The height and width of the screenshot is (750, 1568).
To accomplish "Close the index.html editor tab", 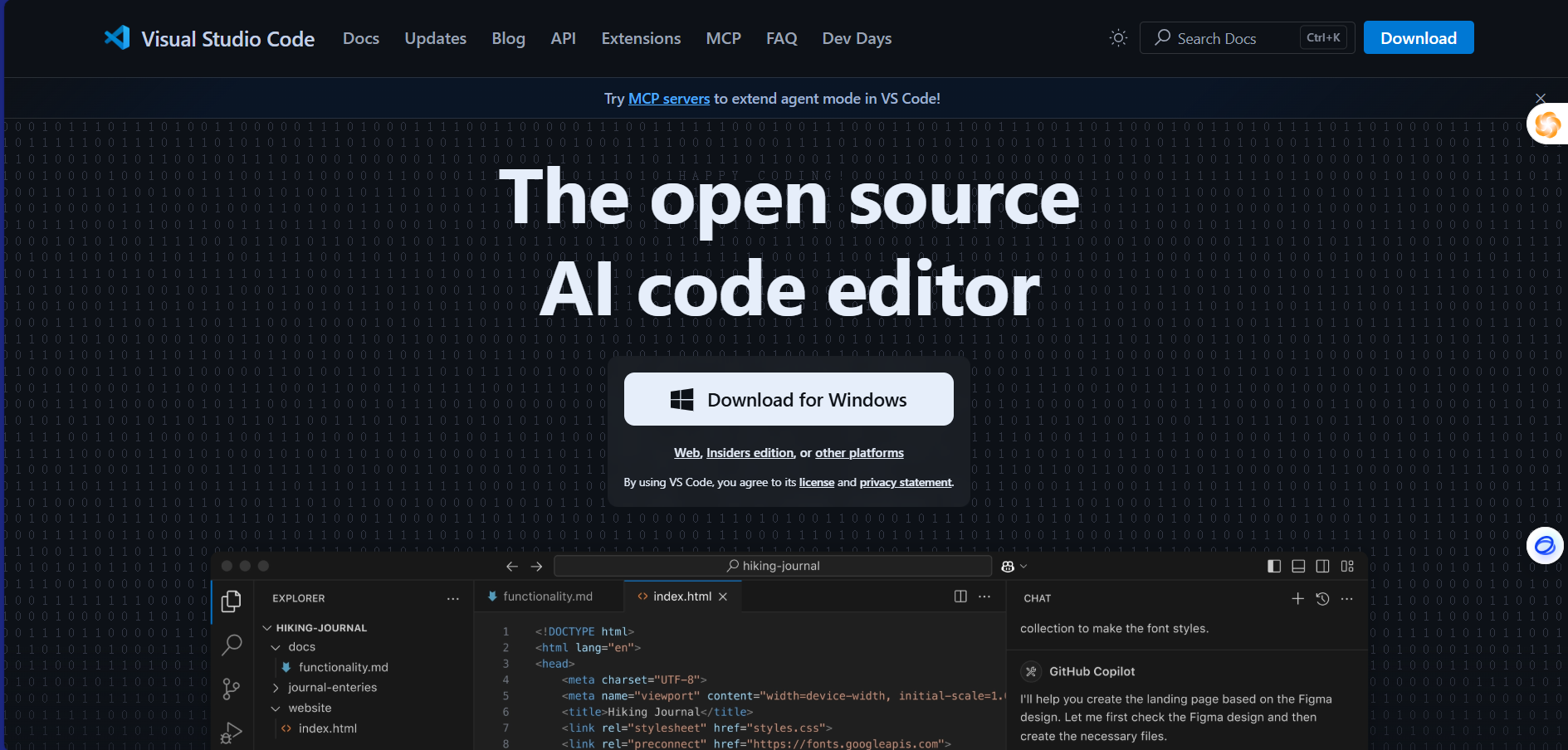I will pos(723,597).
